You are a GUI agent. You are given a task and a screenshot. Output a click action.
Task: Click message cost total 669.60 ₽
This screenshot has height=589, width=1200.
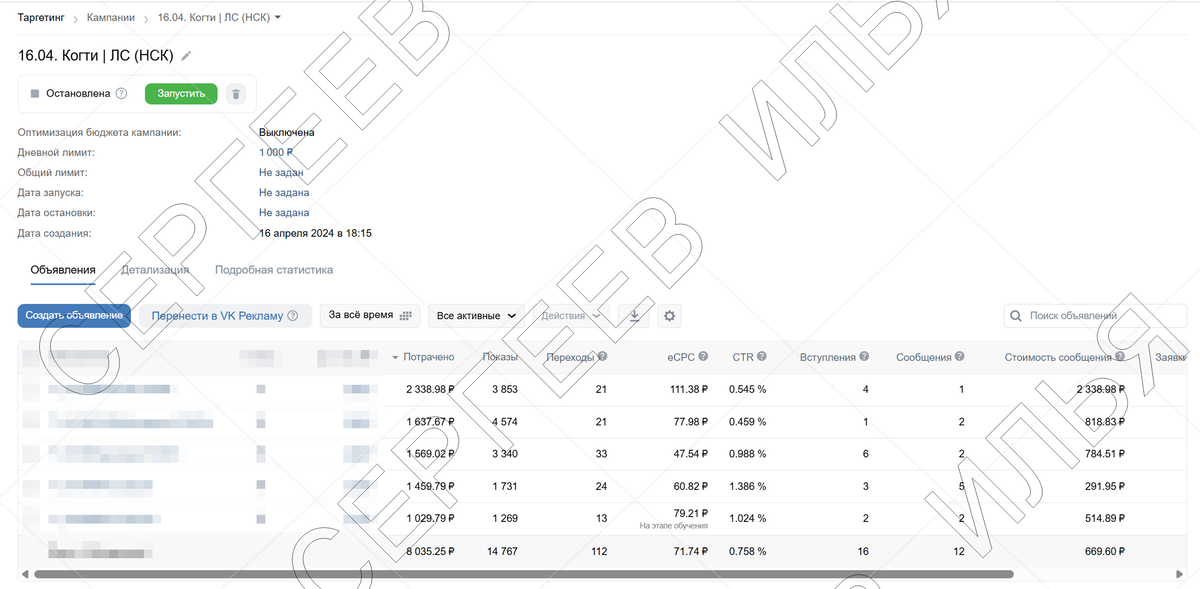1105,551
